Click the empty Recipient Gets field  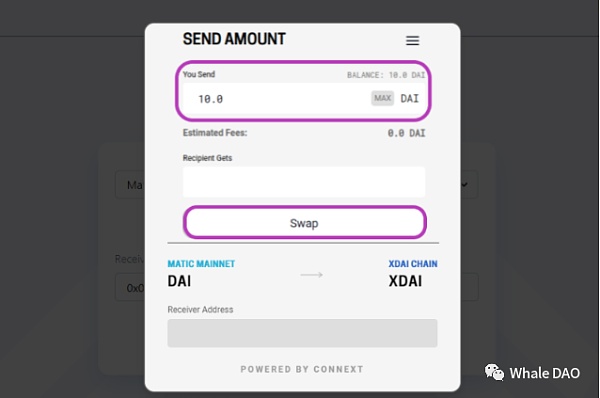(304, 182)
